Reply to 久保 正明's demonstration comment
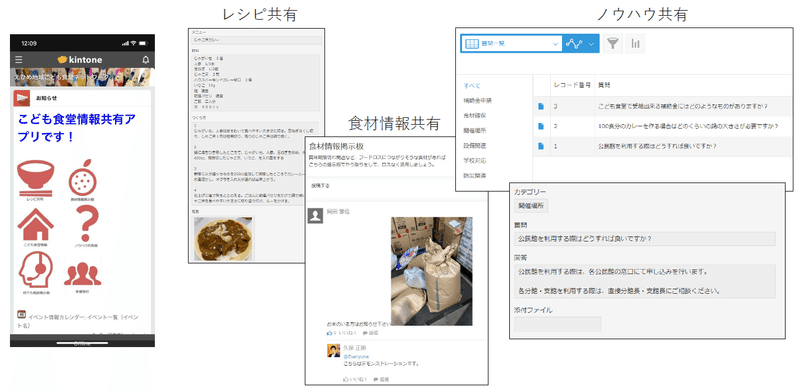The image size is (800, 392). [x=382, y=380]
